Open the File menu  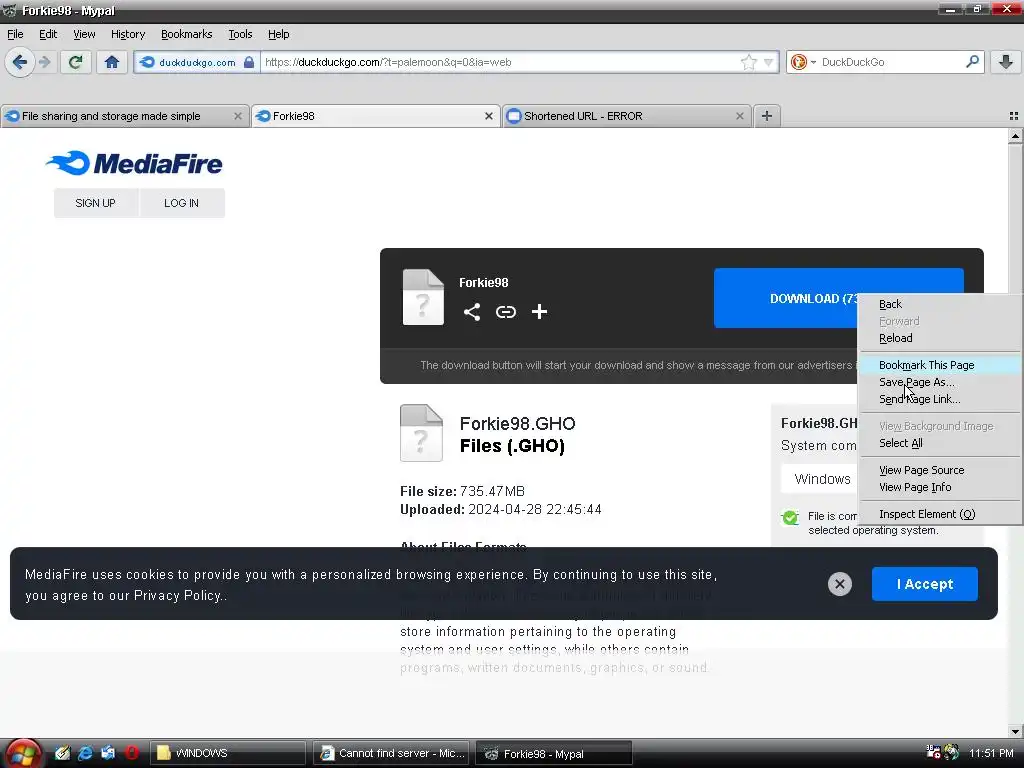(15, 34)
